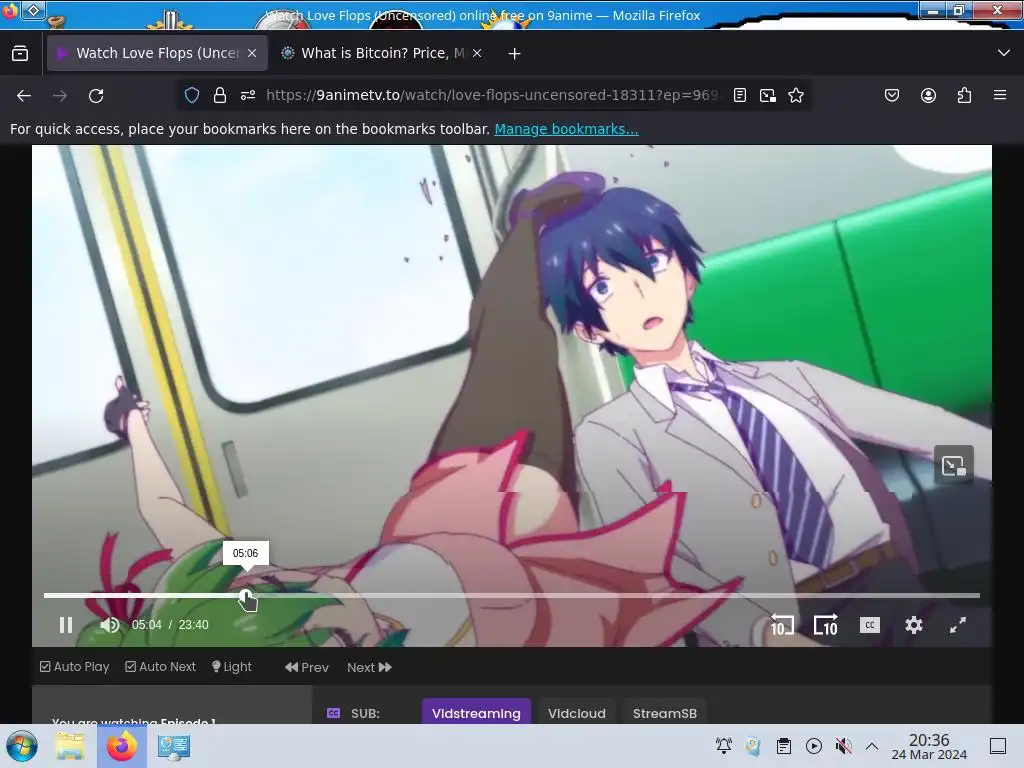Viewport: 1024px width, 768px height.
Task: Open Save to Pocket button
Action: (892, 95)
